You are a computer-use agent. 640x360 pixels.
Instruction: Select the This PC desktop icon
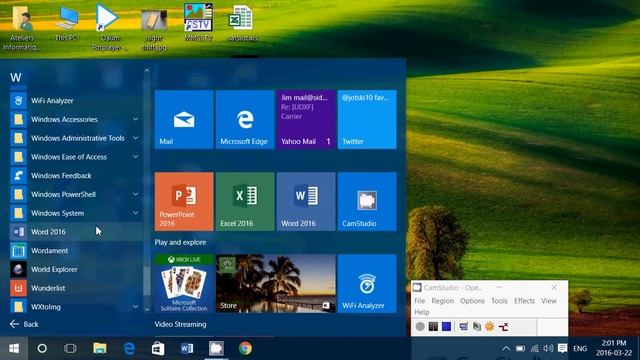67,22
